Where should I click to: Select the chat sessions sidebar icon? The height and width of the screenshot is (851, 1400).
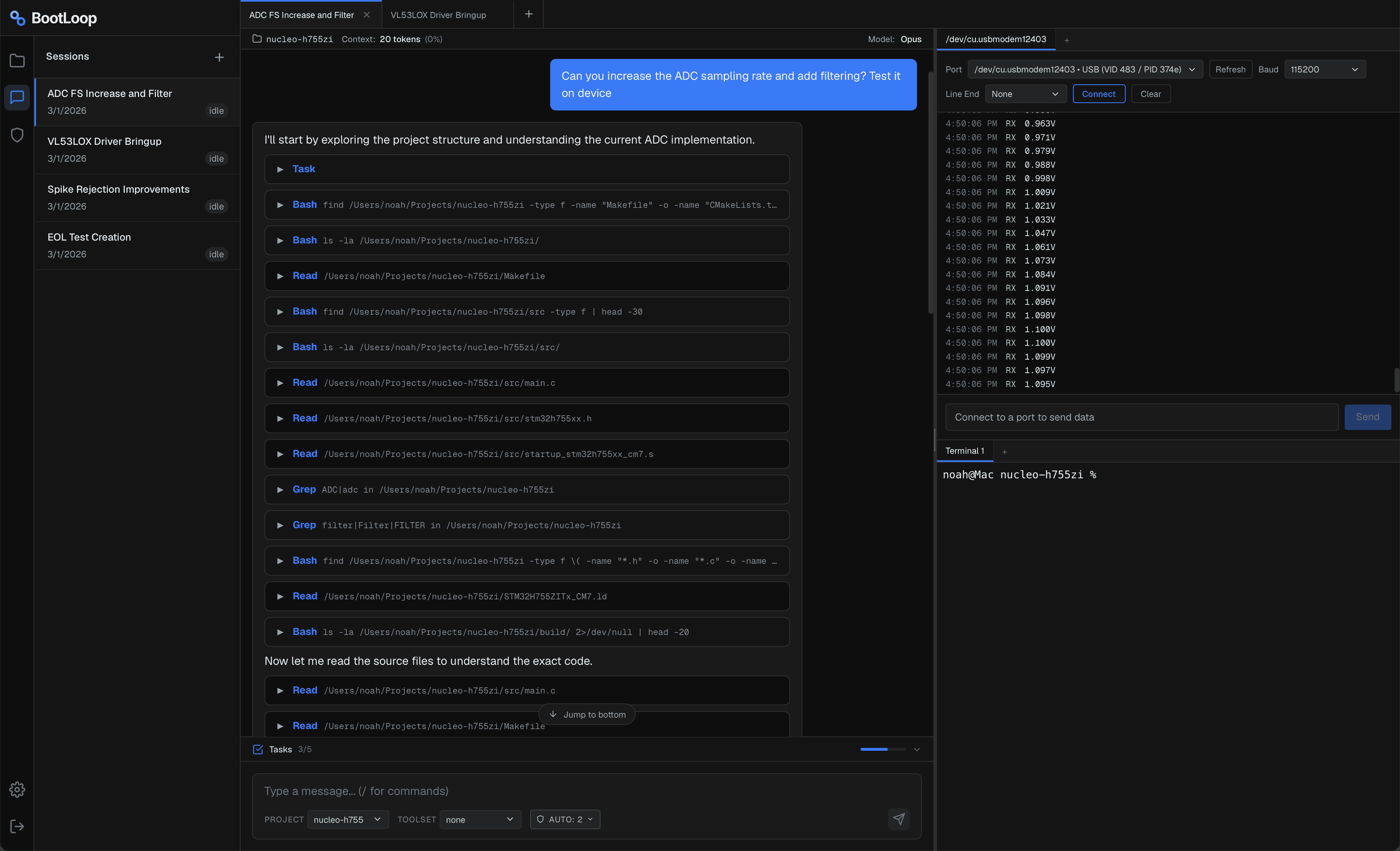17,98
